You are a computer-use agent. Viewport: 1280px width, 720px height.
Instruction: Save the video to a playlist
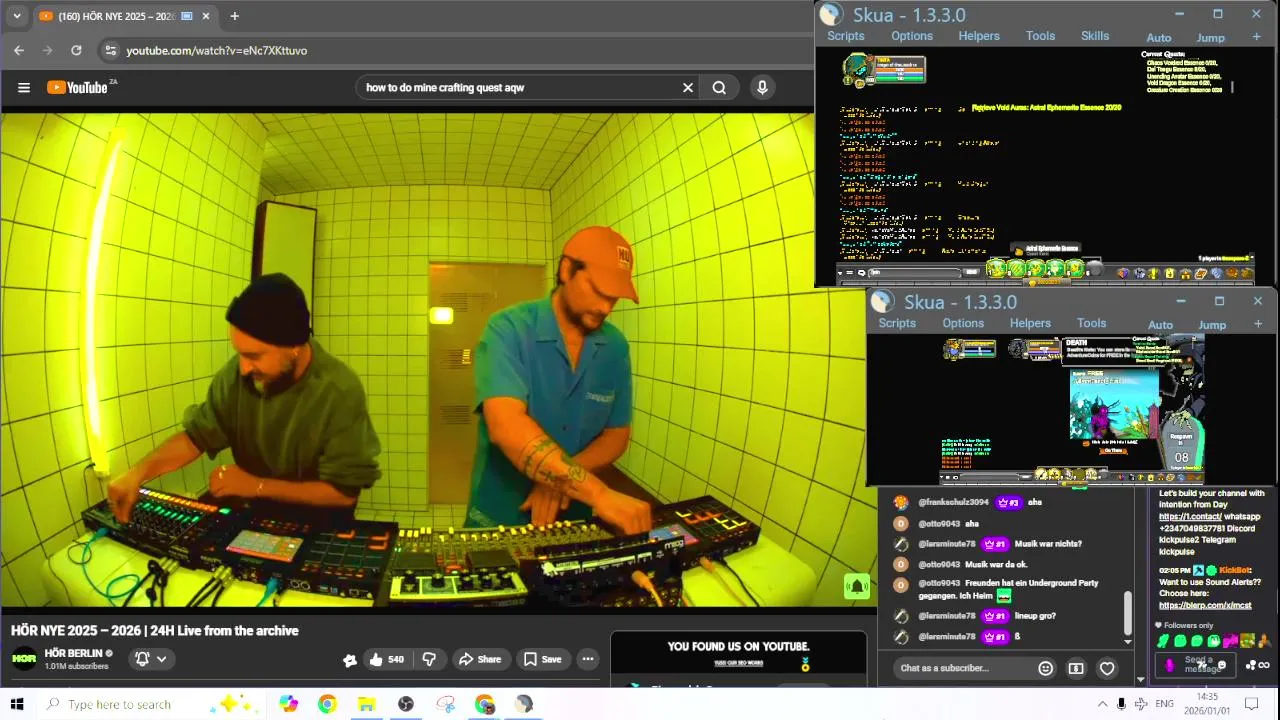(x=542, y=659)
